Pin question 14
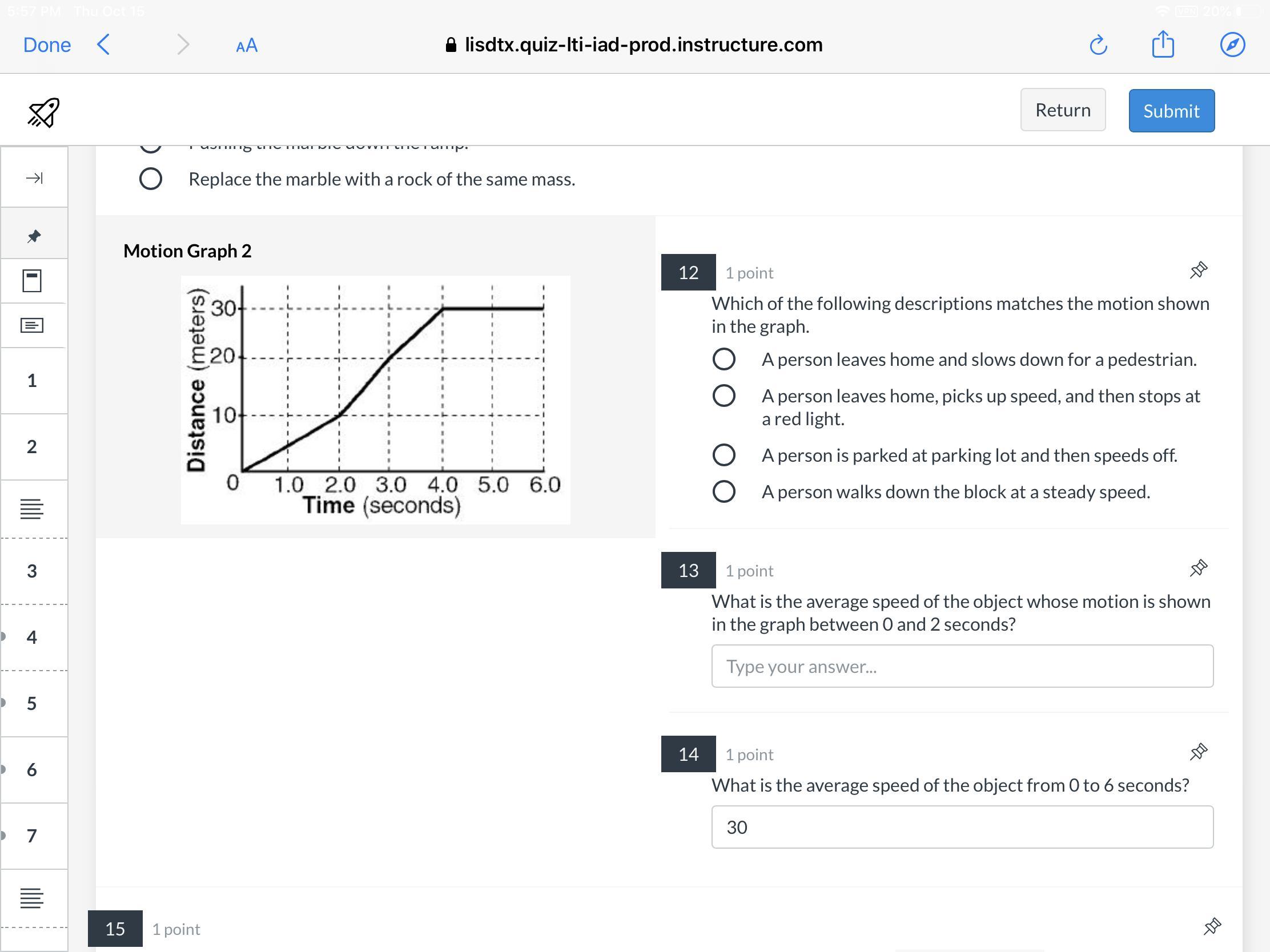 1198,752
